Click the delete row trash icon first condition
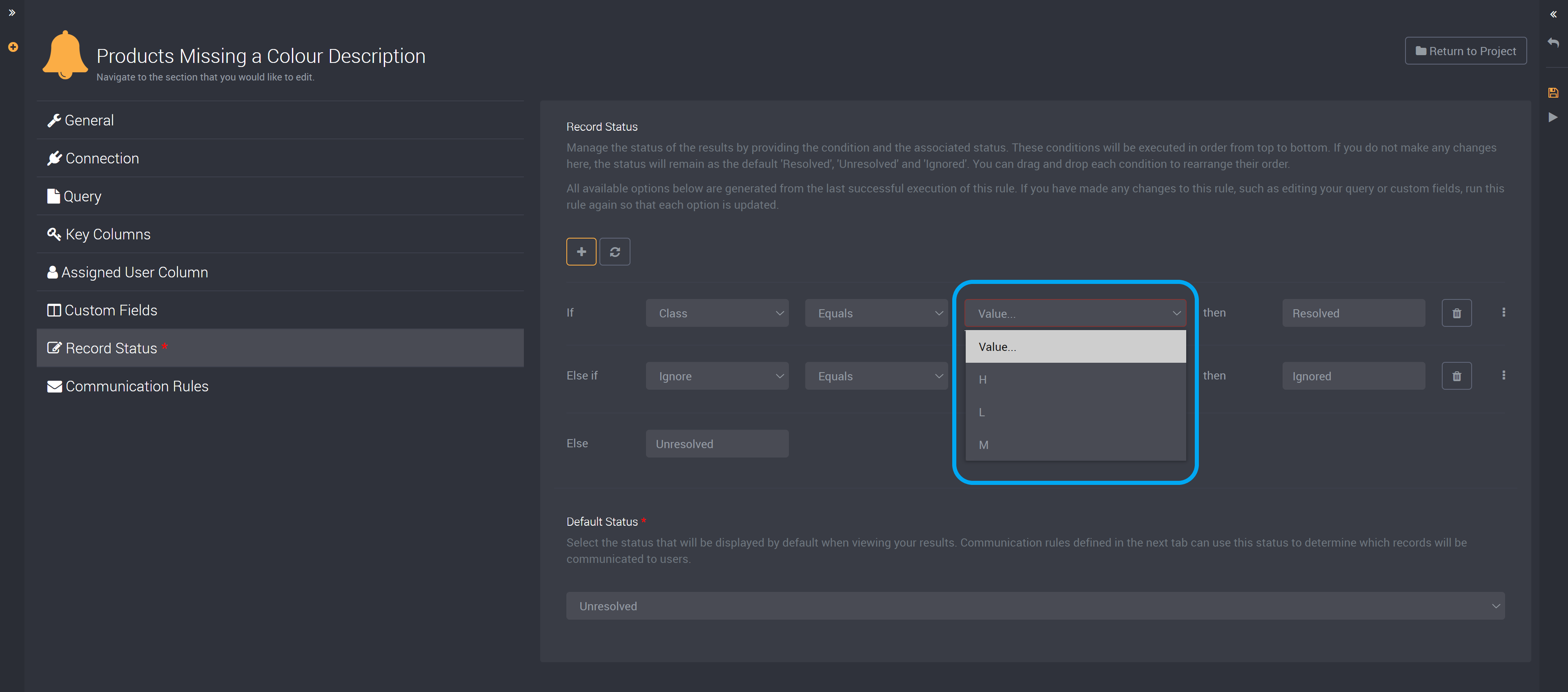 coord(1457,313)
